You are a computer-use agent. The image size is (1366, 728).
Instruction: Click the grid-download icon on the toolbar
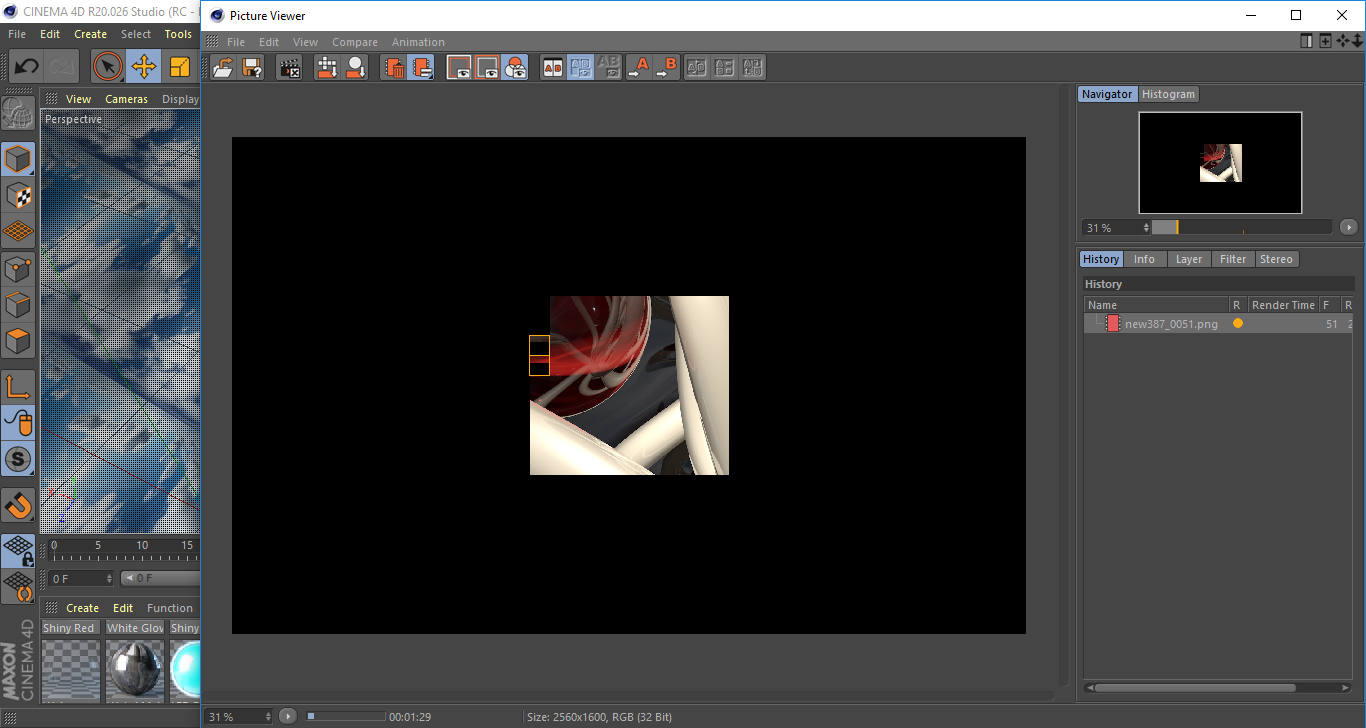pyautogui.click(x=327, y=68)
